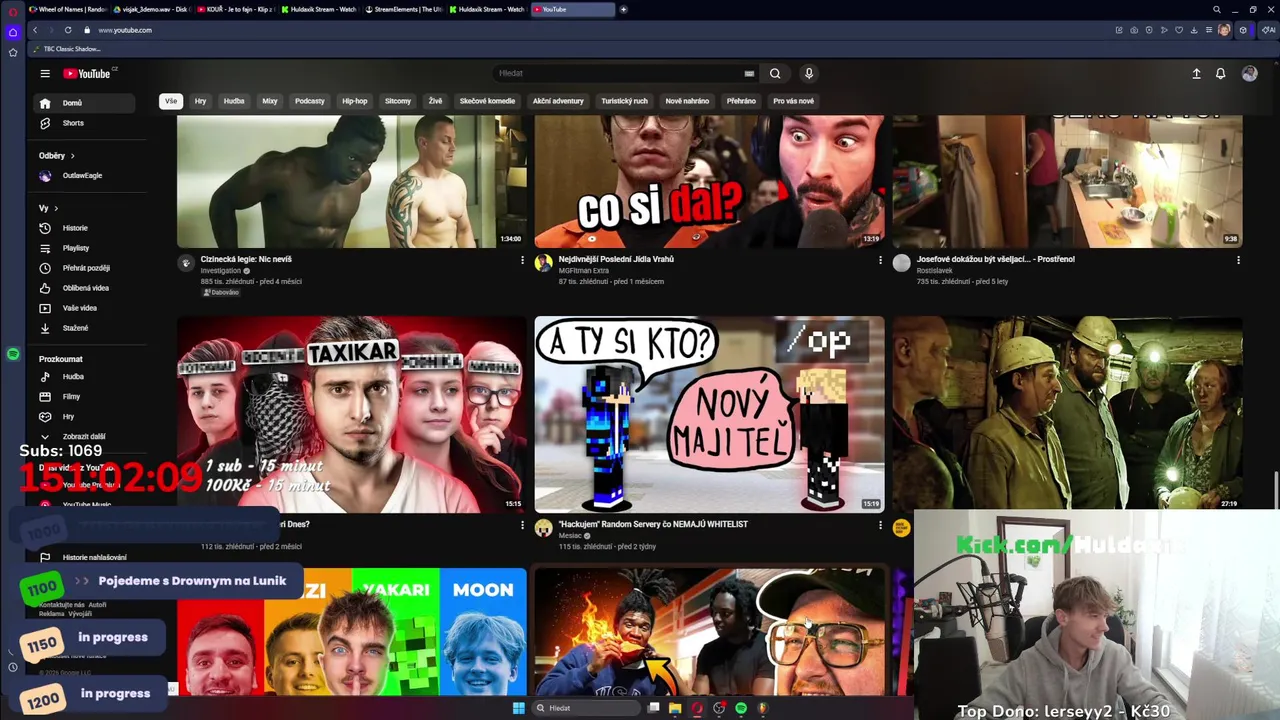Switch to the Wheel of Names tab
The width and height of the screenshot is (1280, 720).
68,9
